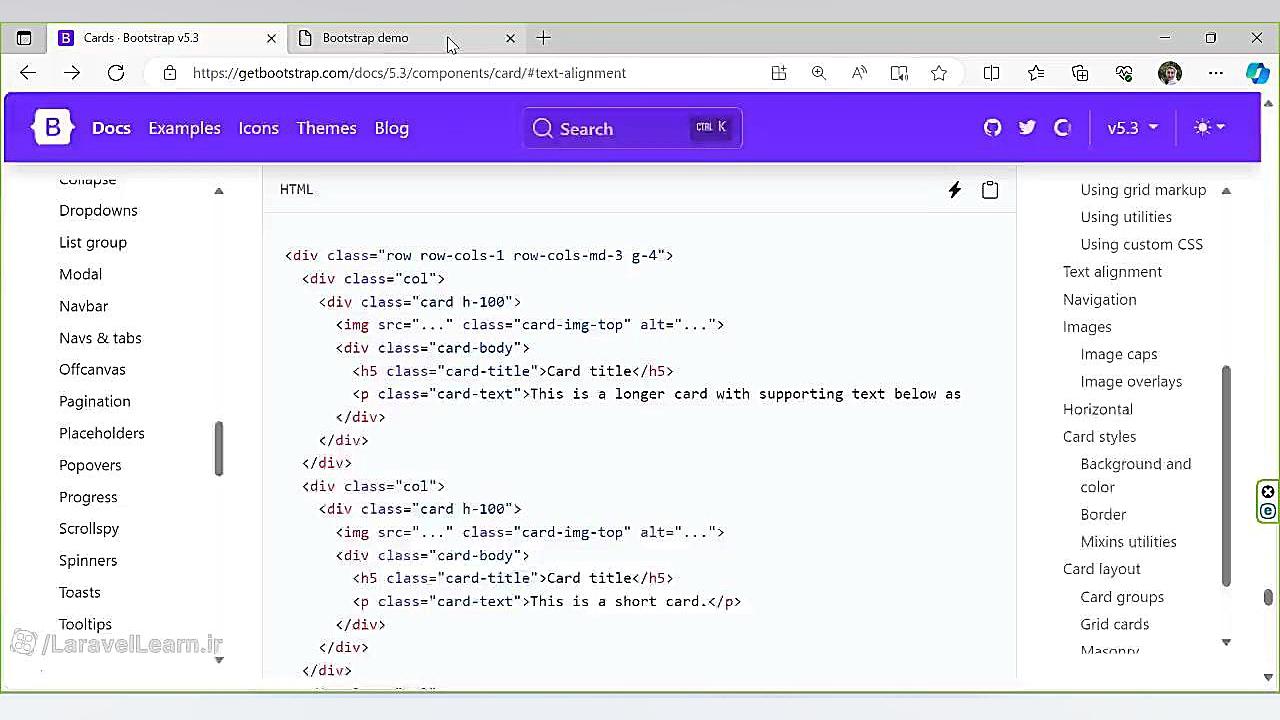
Task: Open Immersive Reader view
Action: [899, 73]
